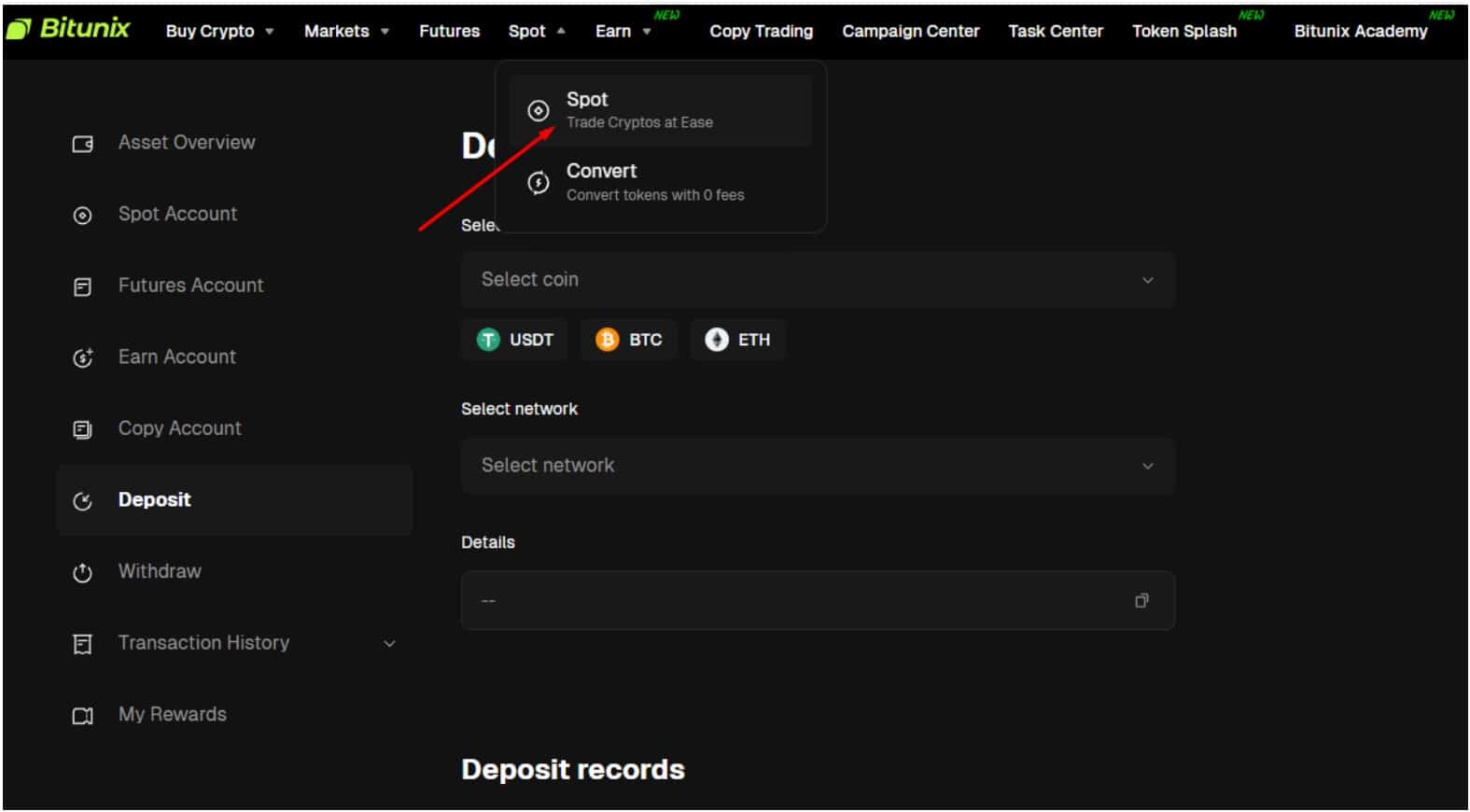Click the Spot Account sidebar icon
1470x812 pixels.
coord(83,216)
